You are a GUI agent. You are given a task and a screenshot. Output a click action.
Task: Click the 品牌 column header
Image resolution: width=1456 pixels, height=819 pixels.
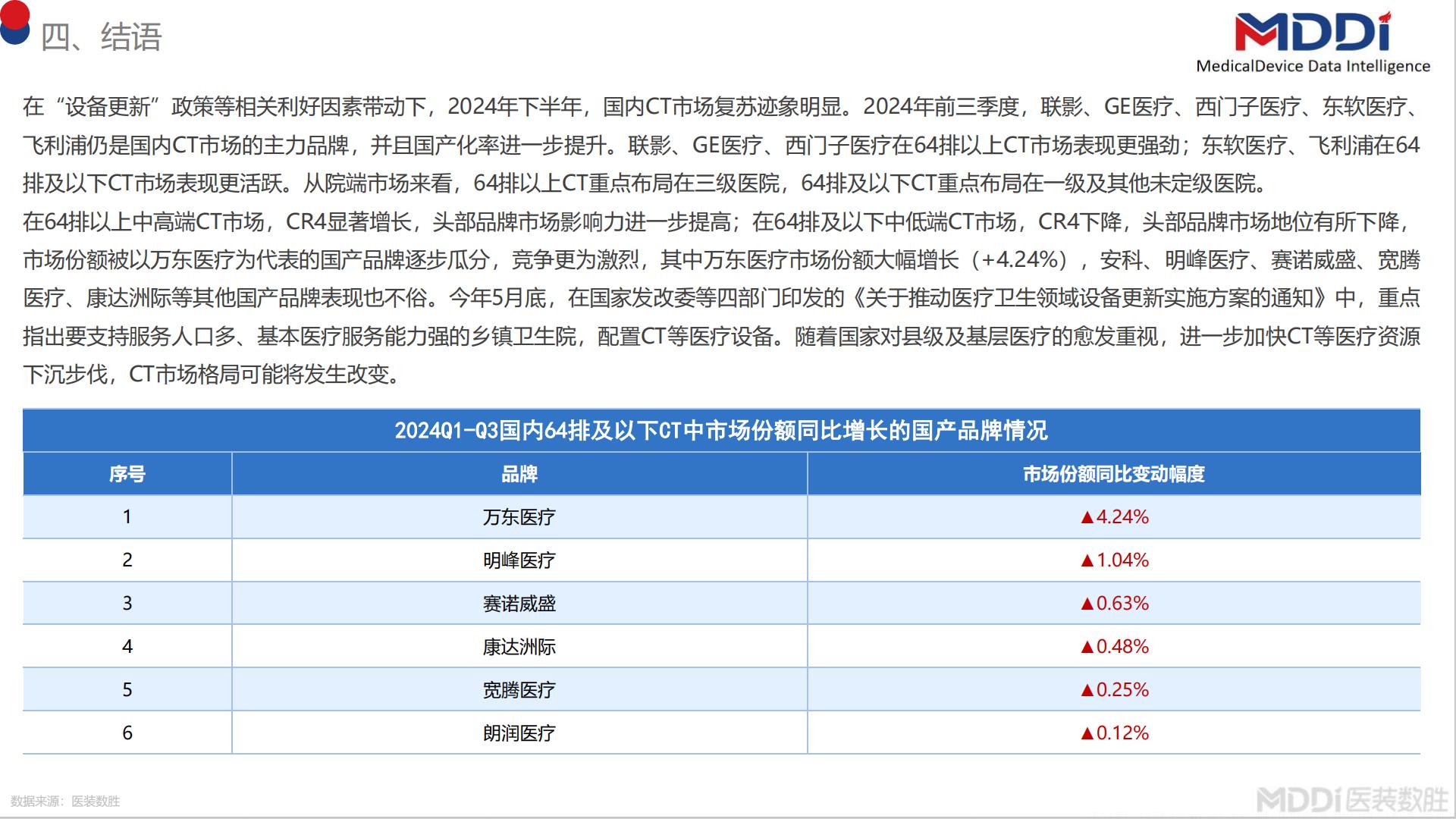click(519, 474)
